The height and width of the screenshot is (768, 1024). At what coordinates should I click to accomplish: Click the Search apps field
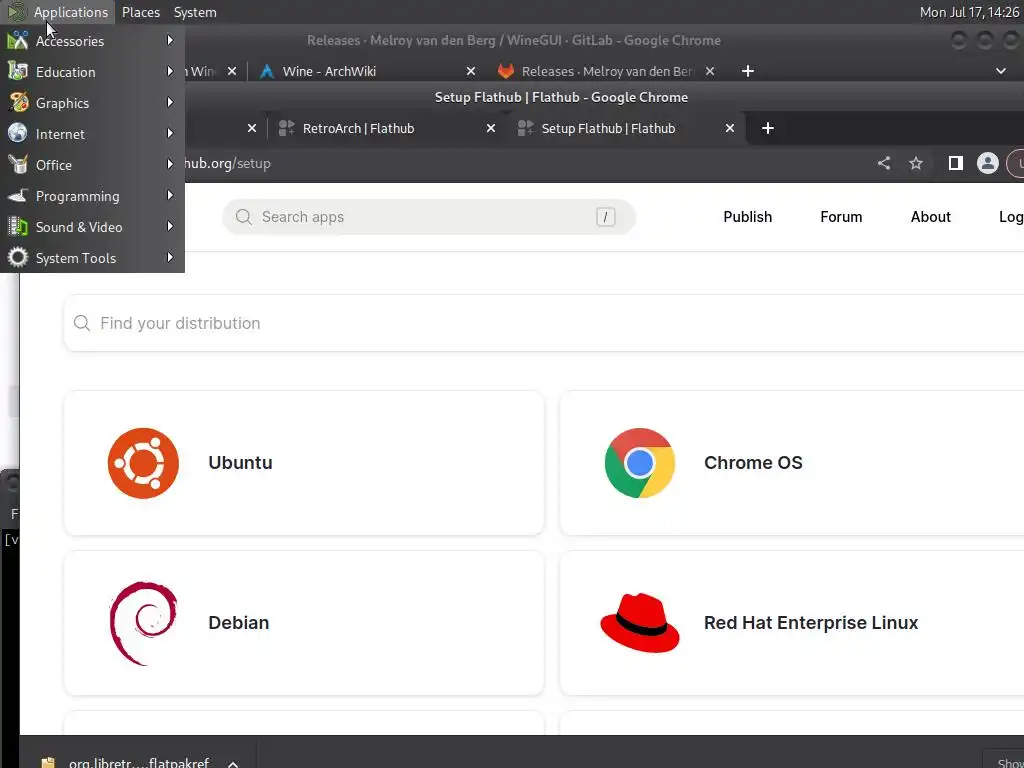pos(428,217)
